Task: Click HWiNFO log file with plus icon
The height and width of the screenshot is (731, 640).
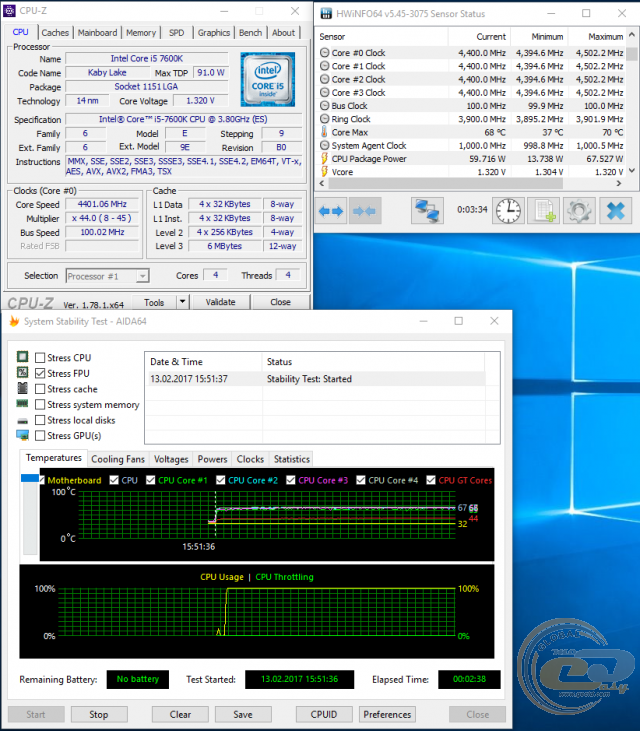Action: point(544,211)
